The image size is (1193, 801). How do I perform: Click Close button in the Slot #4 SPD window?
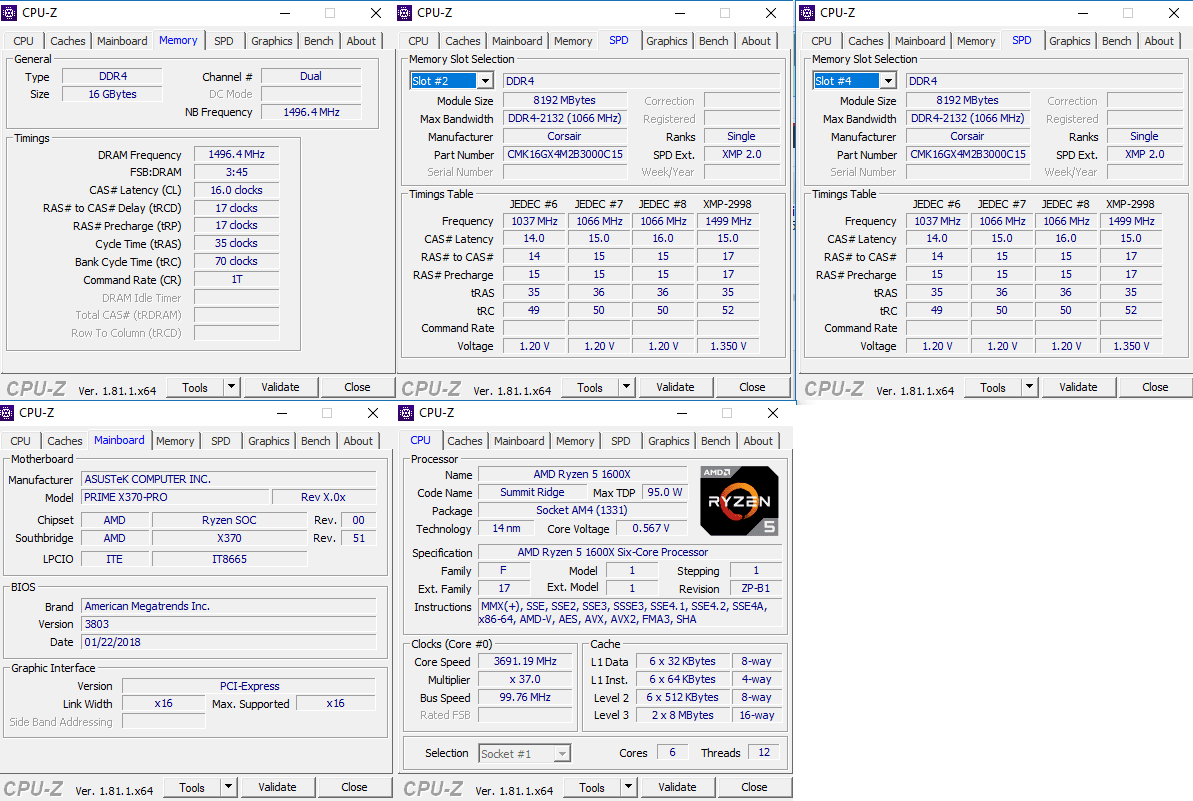(1155, 387)
